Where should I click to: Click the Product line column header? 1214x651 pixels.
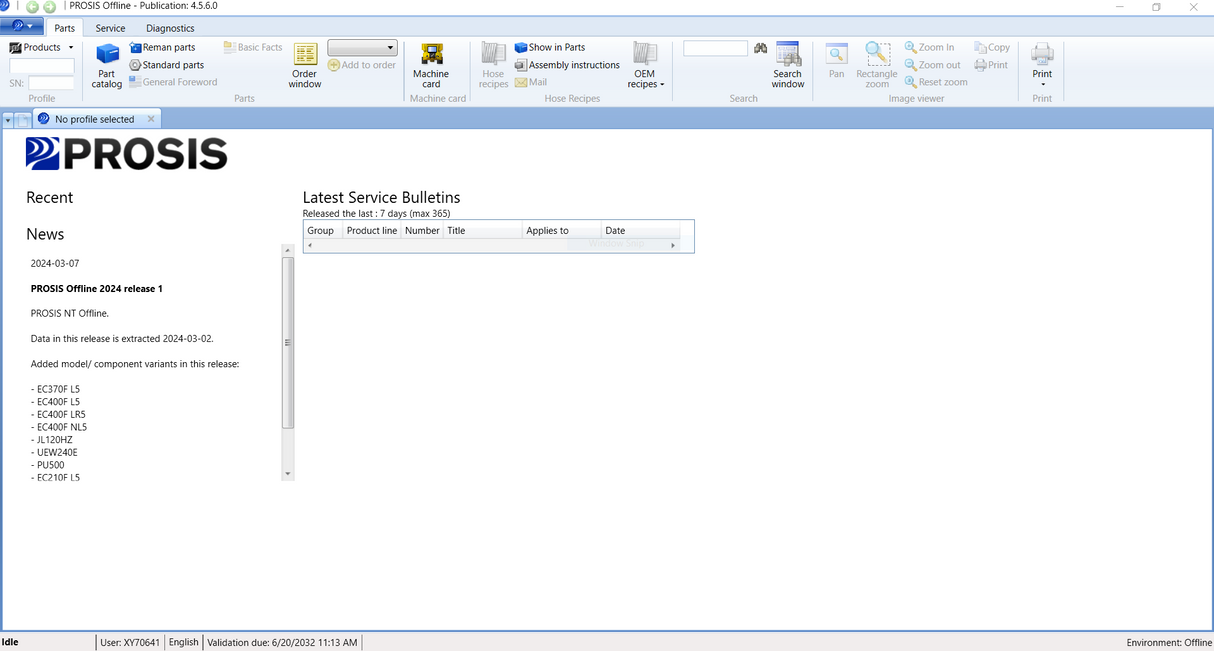(371, 231)
